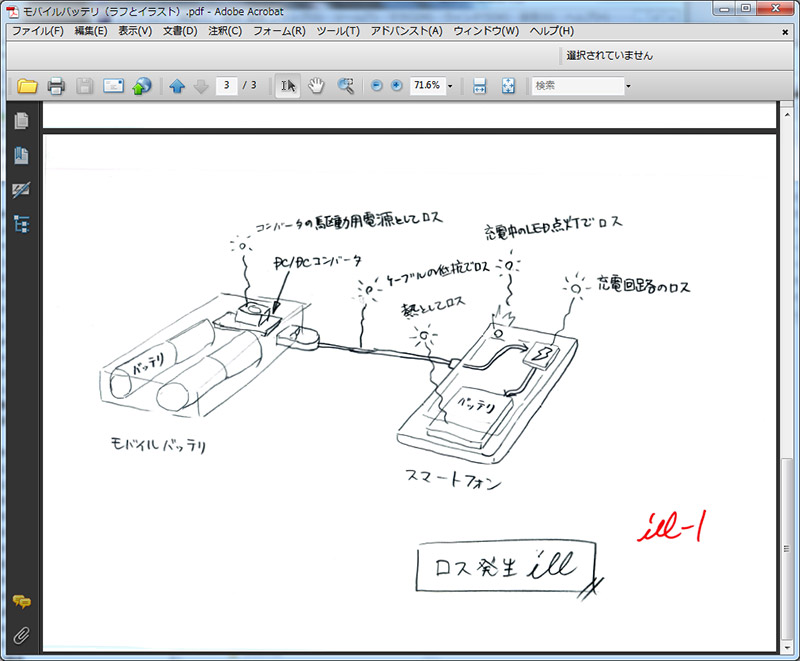Open the Pages panel in sidebar
This screenshot has width=800, height=661.
pos(21,121)
